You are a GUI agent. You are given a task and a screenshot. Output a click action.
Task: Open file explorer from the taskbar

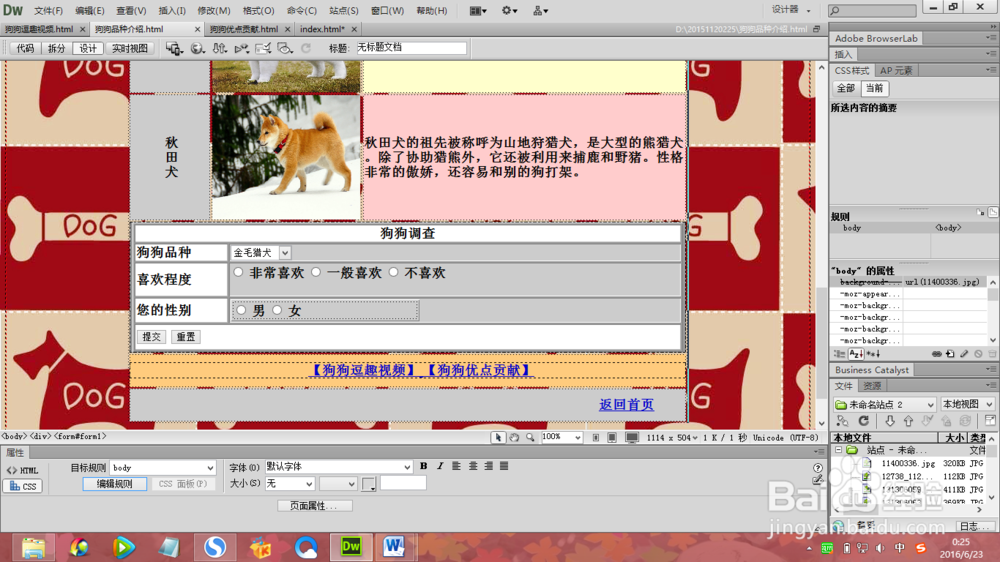(33, 547)
